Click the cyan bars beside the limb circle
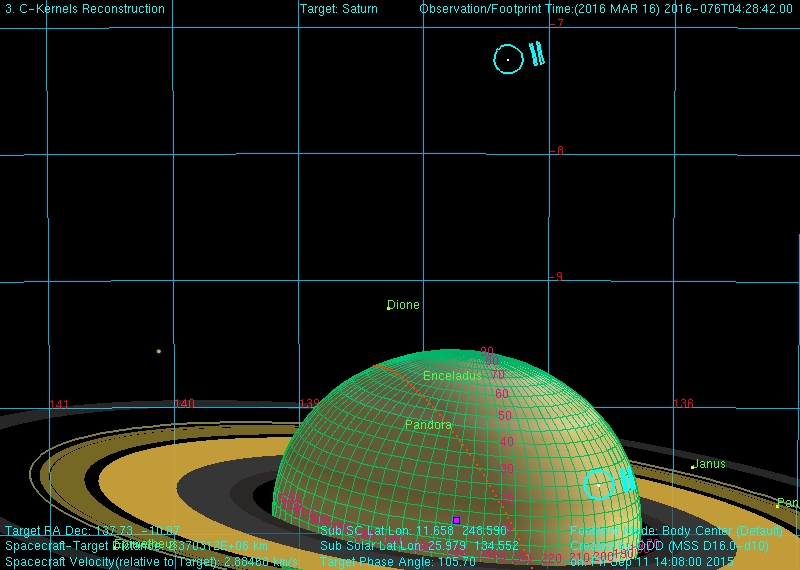800x570 pixels. (628, 480)
